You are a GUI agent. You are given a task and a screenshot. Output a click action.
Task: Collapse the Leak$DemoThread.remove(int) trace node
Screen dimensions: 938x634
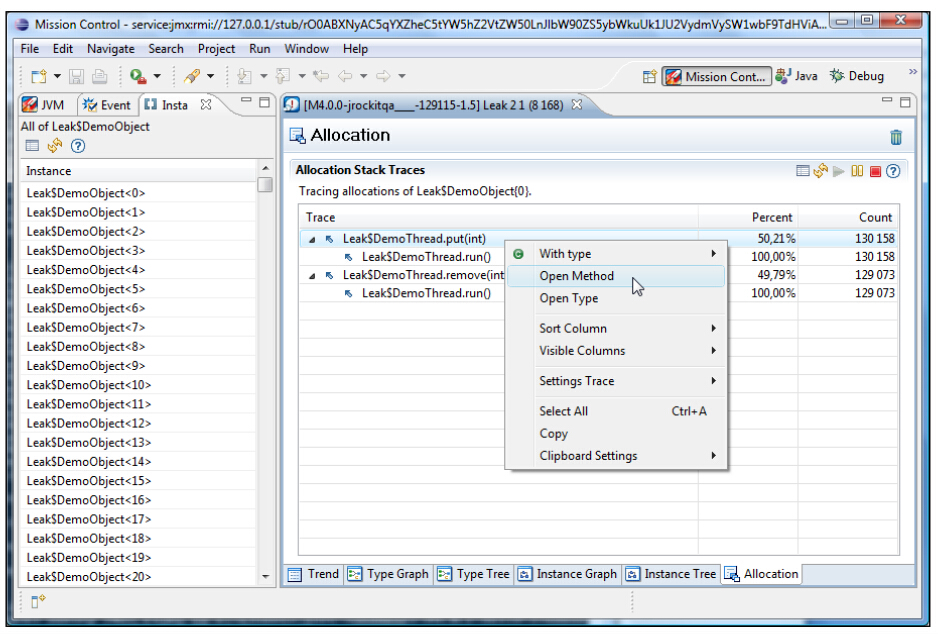coord(311,275)
